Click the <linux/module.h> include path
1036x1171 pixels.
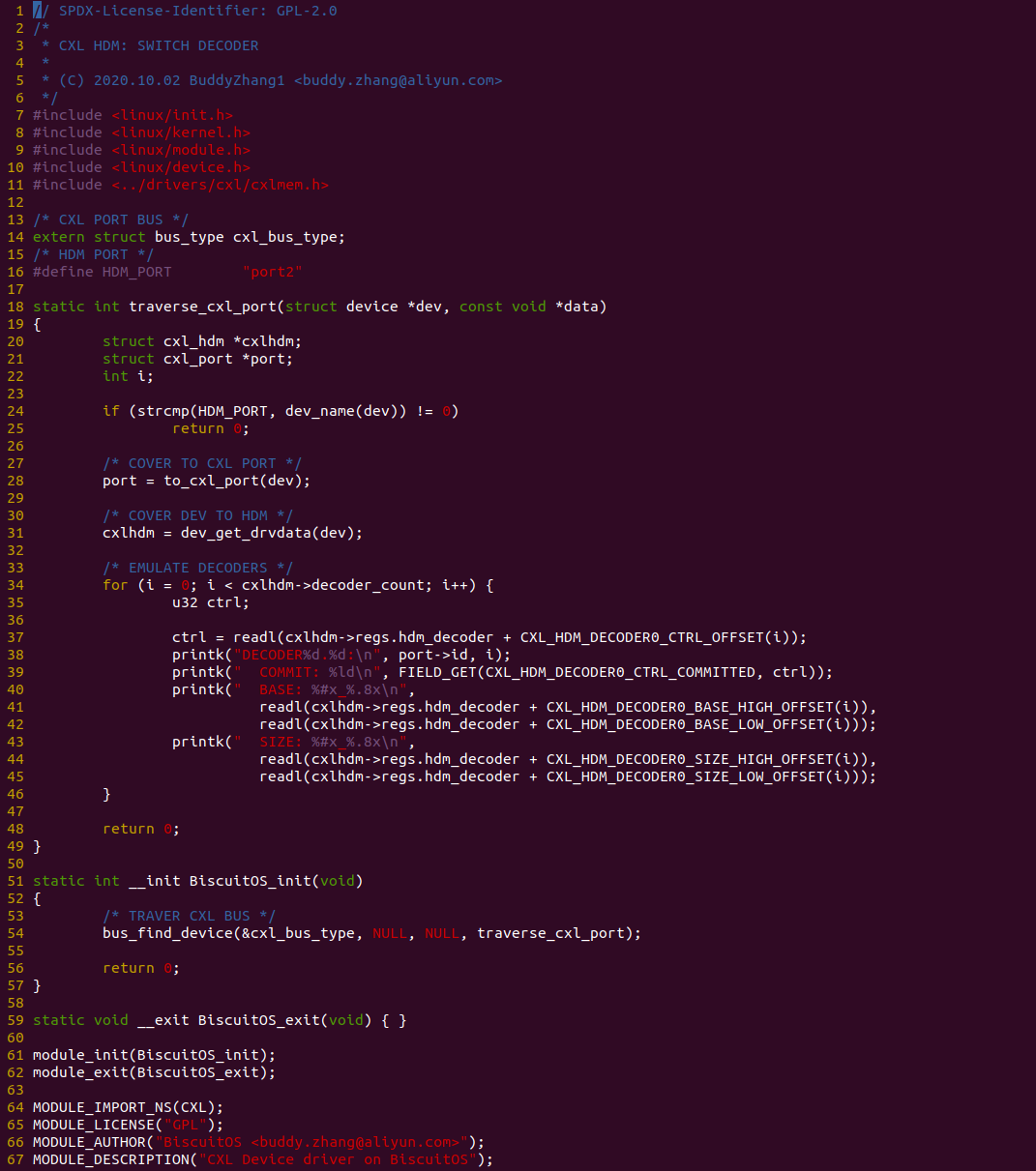point(180,150)
